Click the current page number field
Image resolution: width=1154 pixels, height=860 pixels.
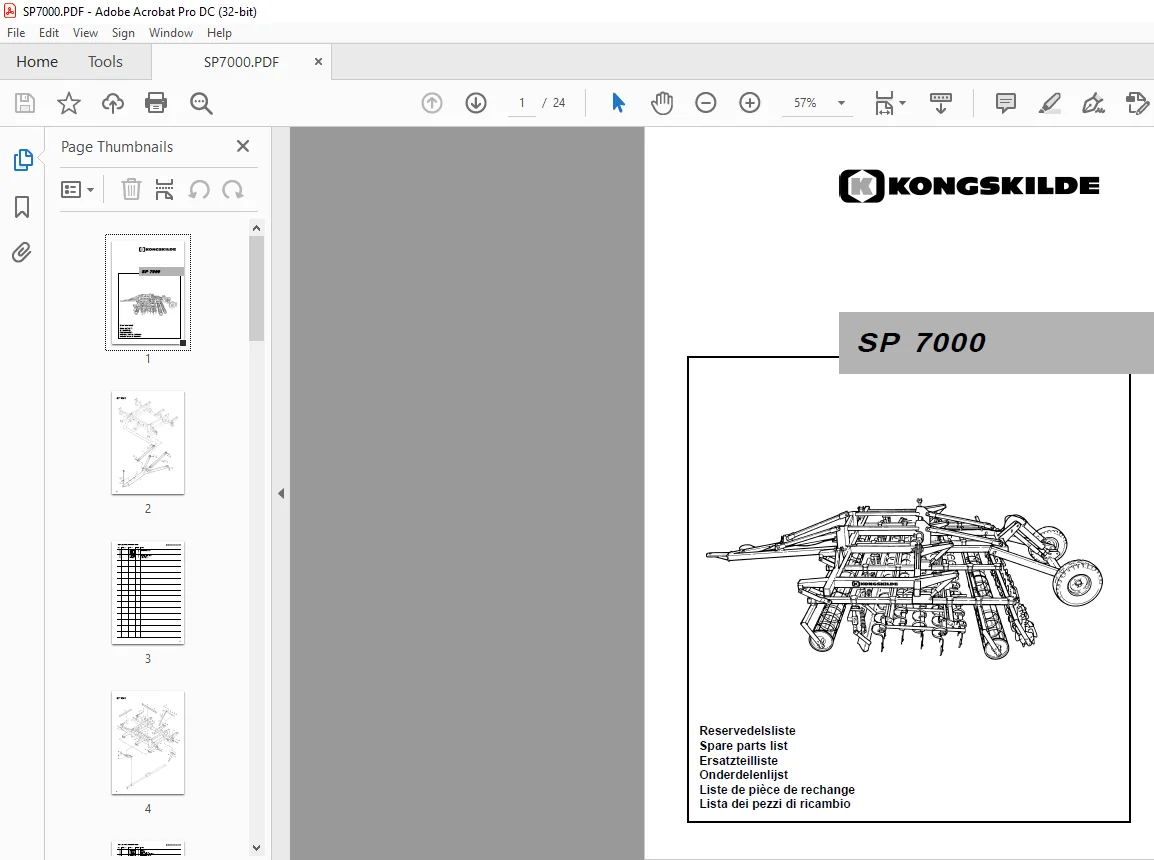tap(522, 103)
